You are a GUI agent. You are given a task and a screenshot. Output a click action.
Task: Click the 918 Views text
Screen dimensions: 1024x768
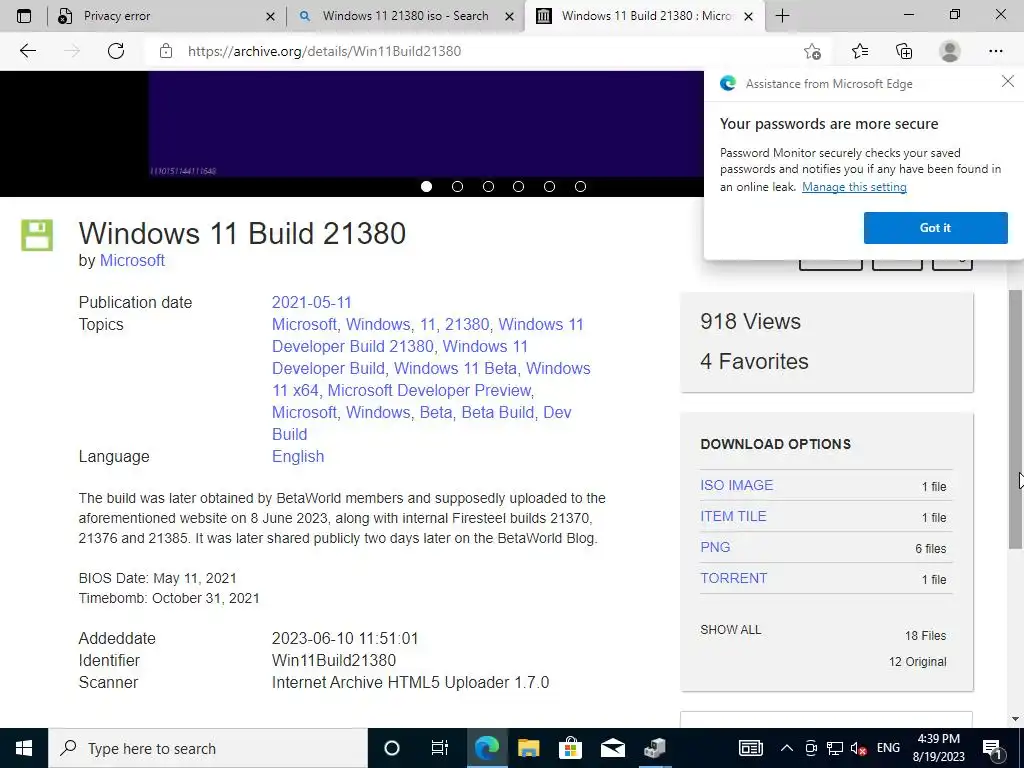tap(750, 321)
